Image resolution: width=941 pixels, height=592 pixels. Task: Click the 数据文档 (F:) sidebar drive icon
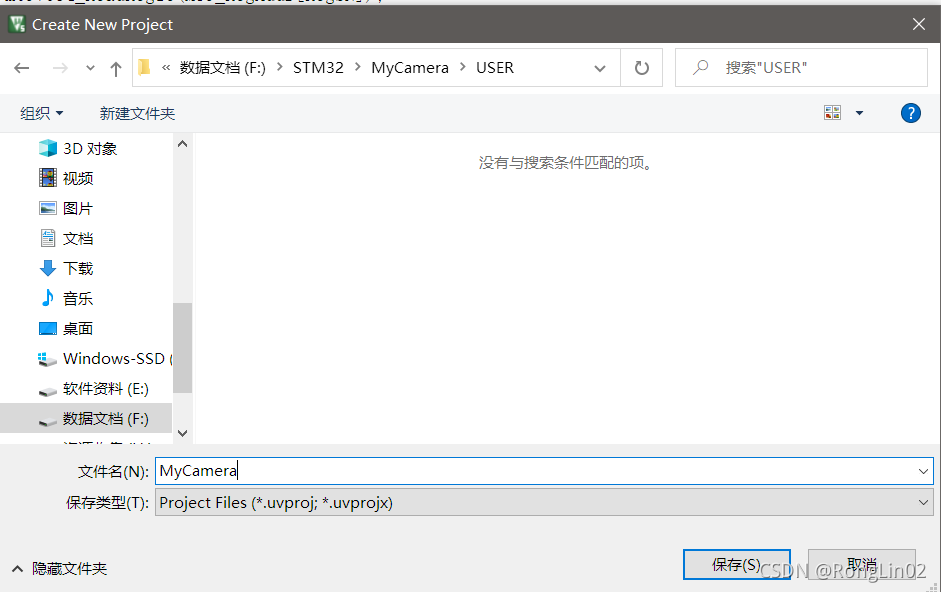coord(48,421)
